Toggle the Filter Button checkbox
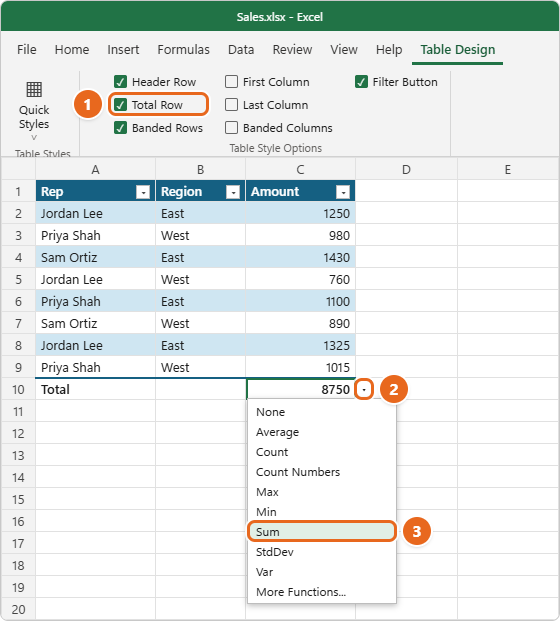This screenshot has width=560, height=621. (x=361, y=82)
